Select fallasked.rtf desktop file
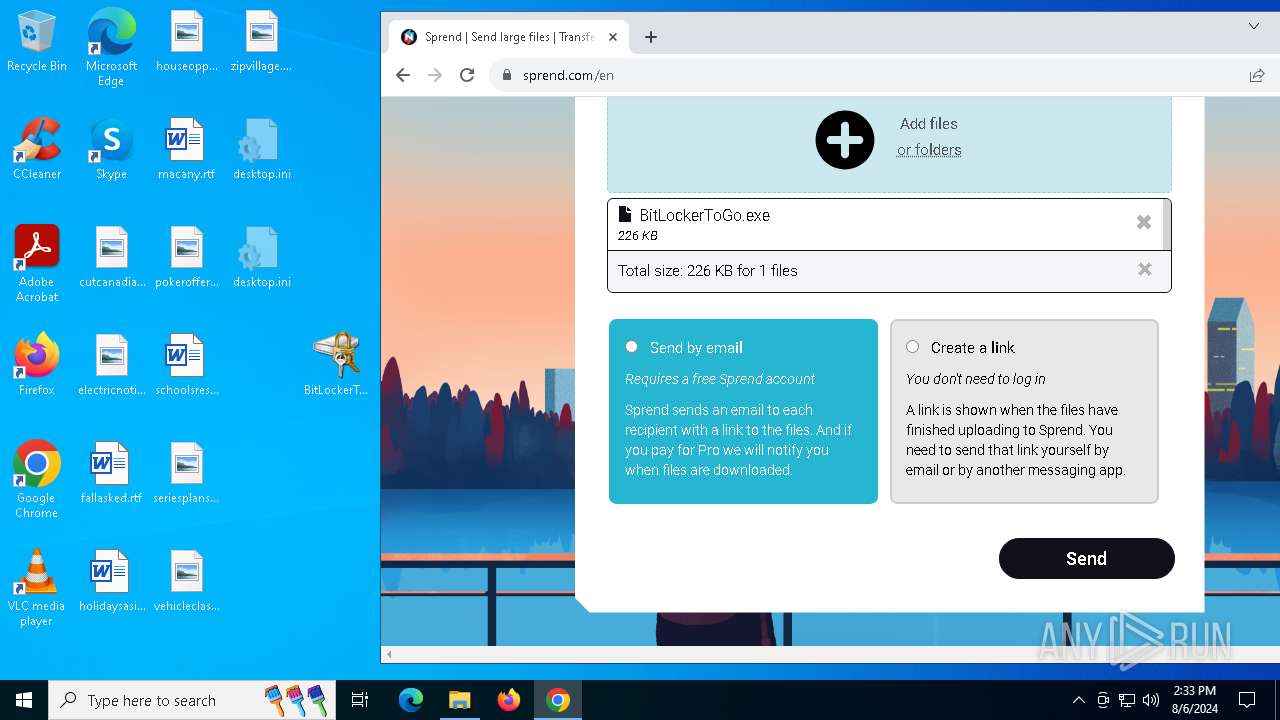The height and width of the screenshot is (720, 1280). pos(111,472)
